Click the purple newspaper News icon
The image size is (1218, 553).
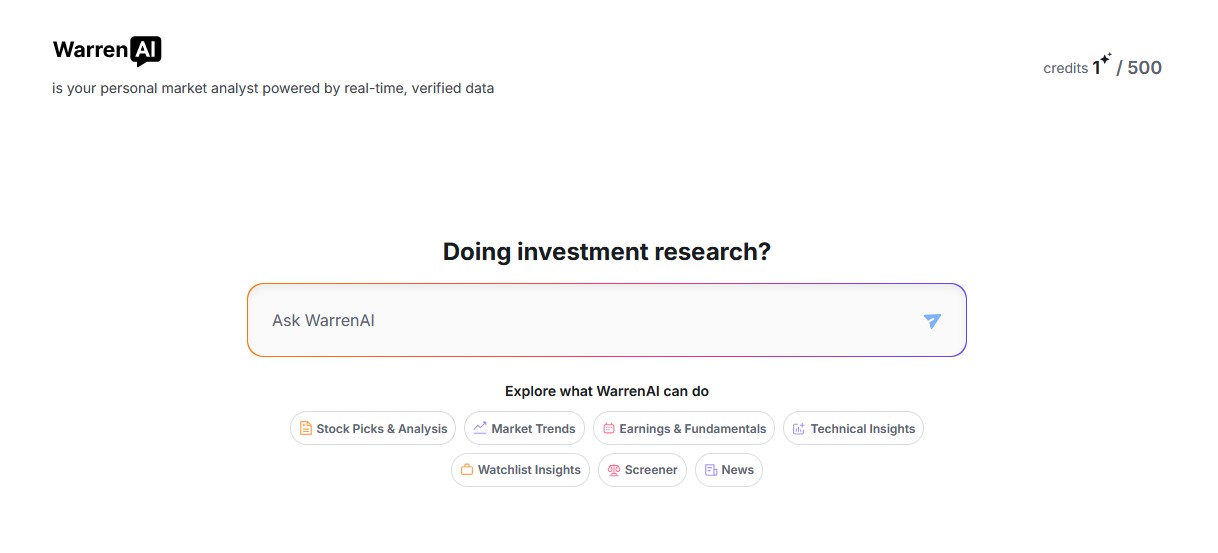tap(710, 470)
